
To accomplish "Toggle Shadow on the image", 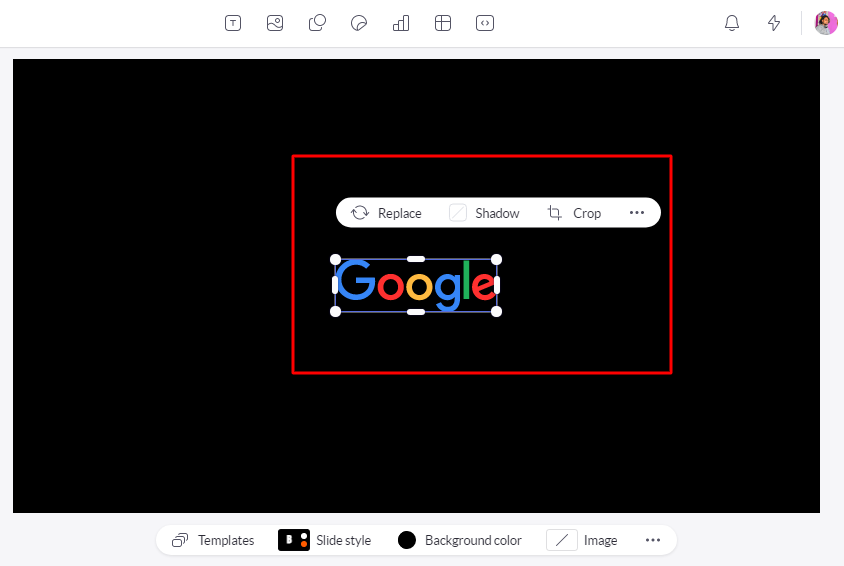I will coord(484,213).
